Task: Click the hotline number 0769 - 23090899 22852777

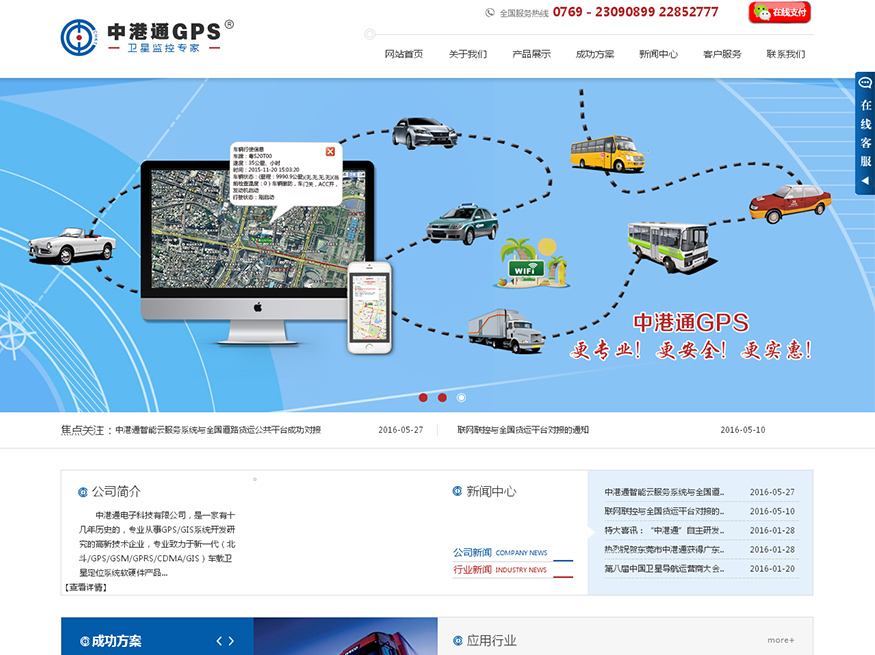Action: point(636,12)
